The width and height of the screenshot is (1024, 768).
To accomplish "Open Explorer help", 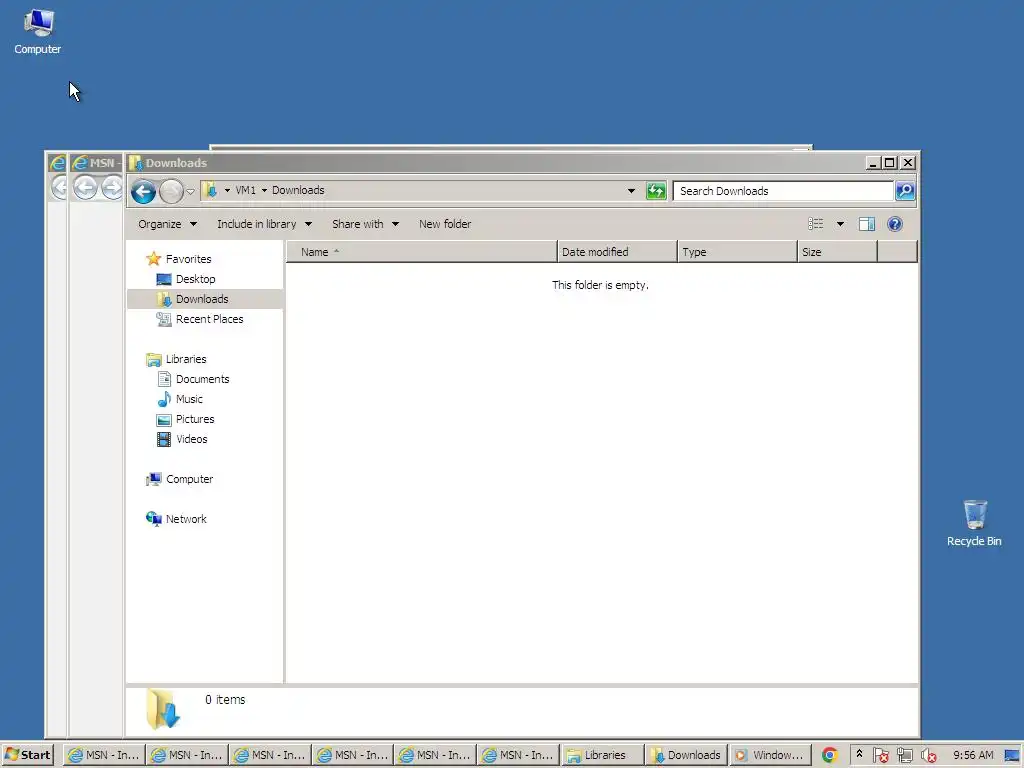I will 895,224.
